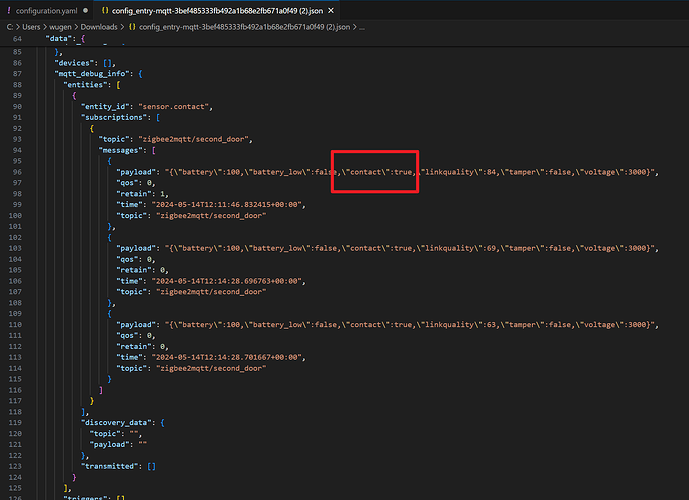Click the "sensor.contact" value
Screen dimensions: 689x500
click(174, 107)
